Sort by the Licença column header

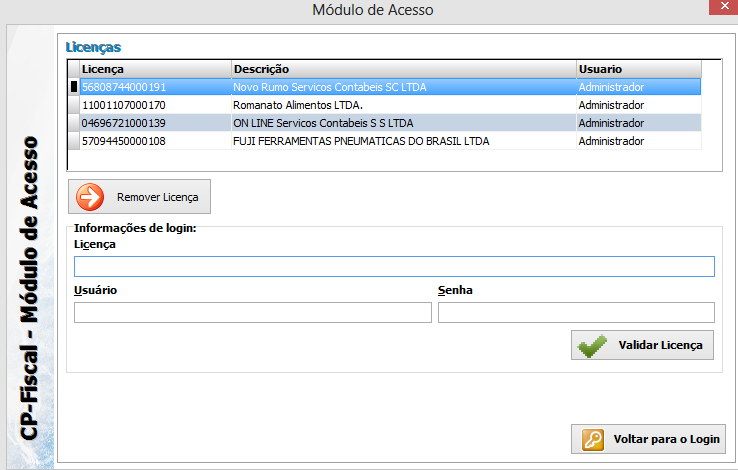coord(155,69)
